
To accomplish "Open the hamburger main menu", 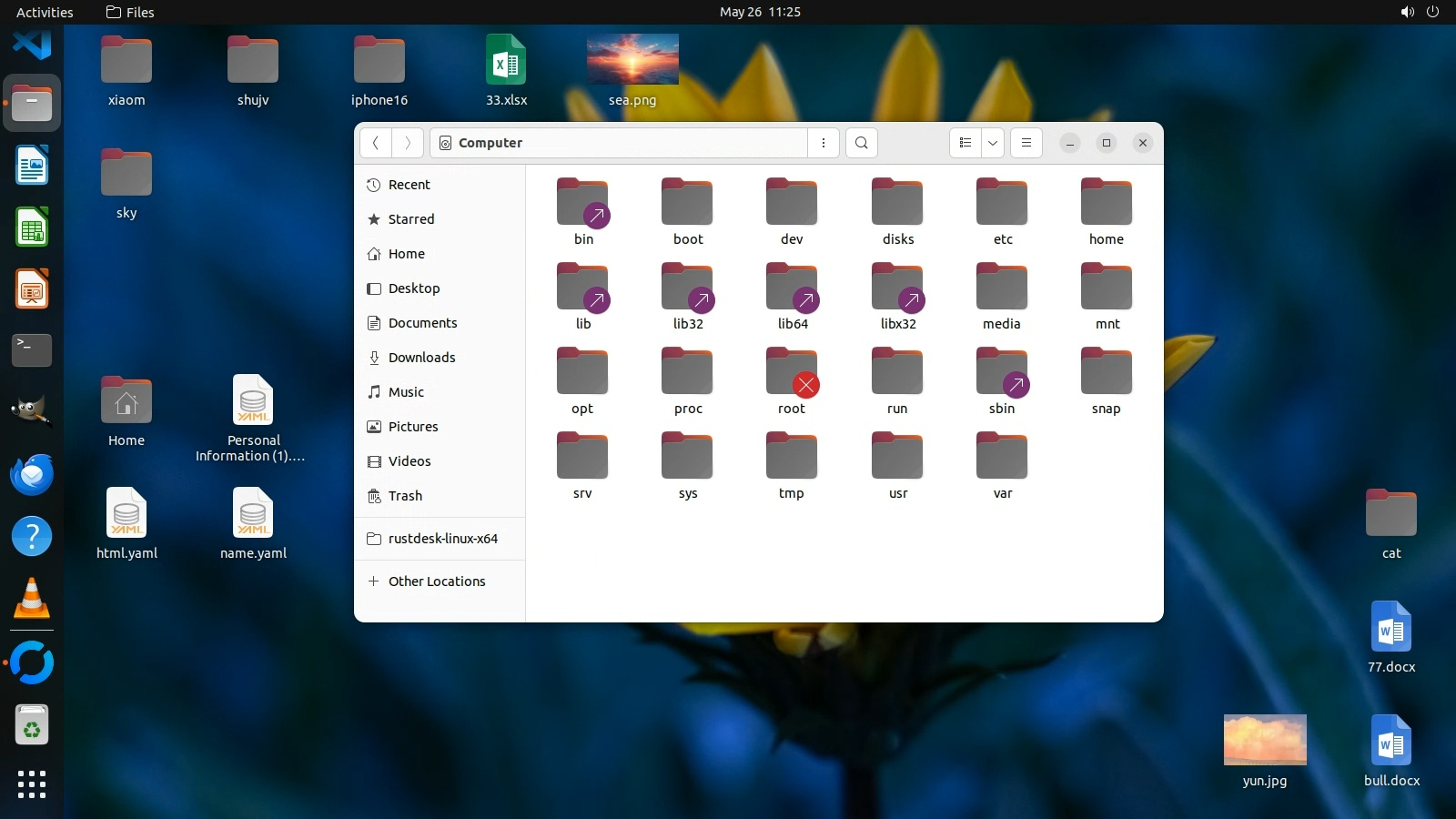I will pyautogui.click(x=1026, y=143).
